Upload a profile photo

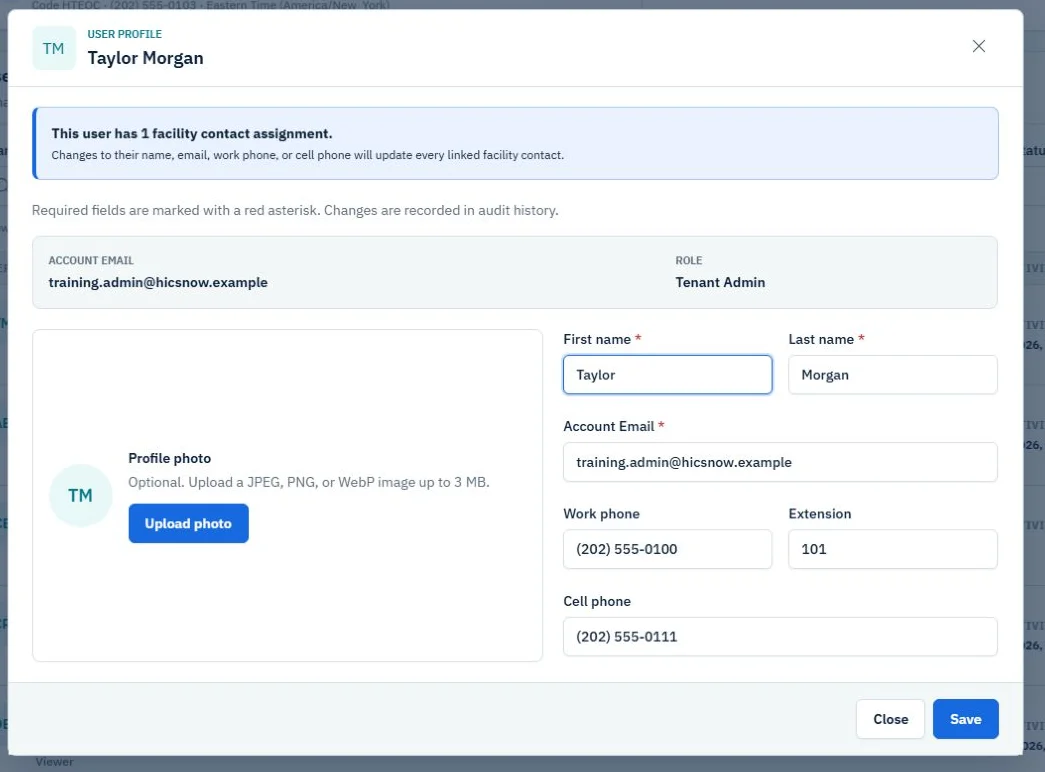pyautogui.click(x=189, y=523)
